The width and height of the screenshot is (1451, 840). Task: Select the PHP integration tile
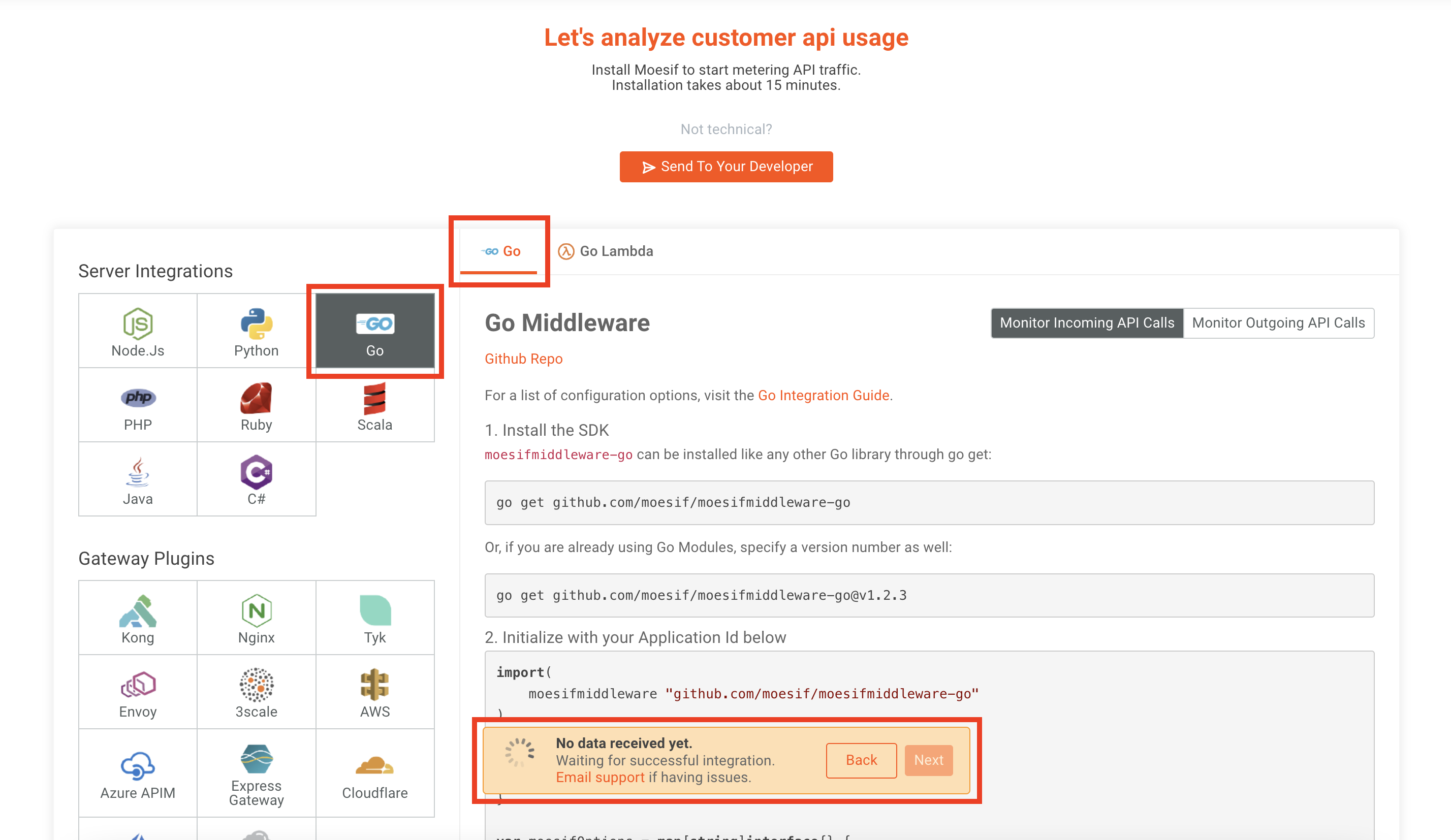pyautogui.click(x=138, y=405)
